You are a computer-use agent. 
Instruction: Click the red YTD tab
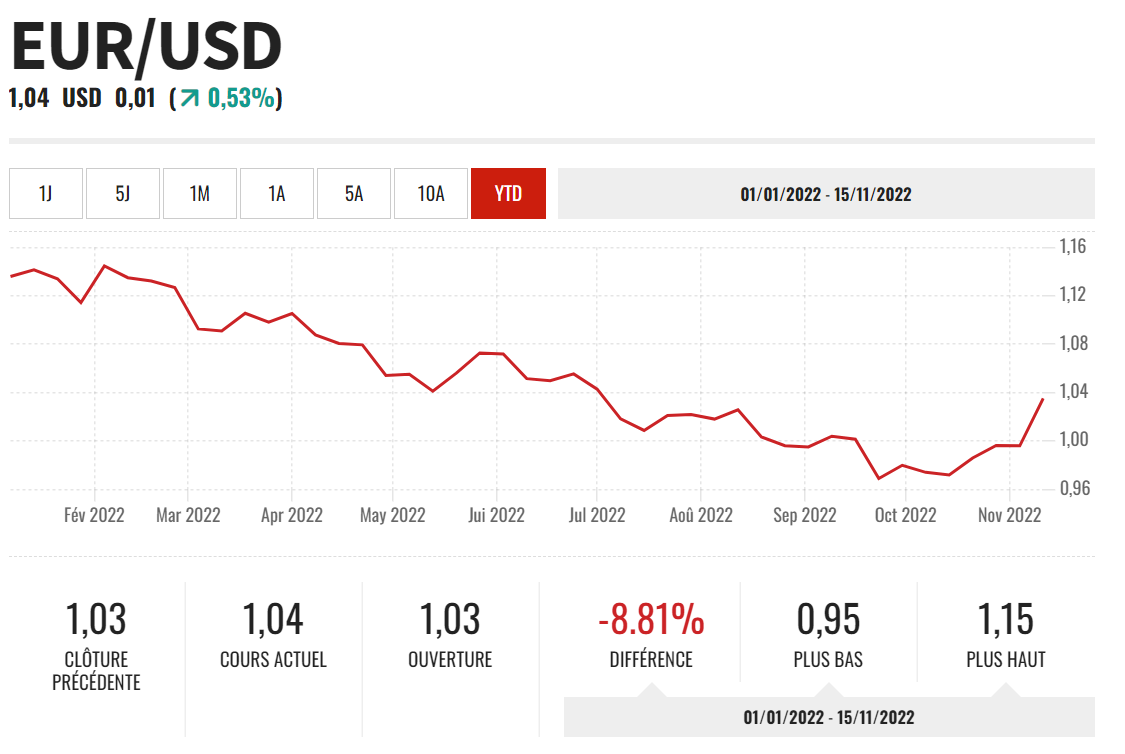[508, 193]
